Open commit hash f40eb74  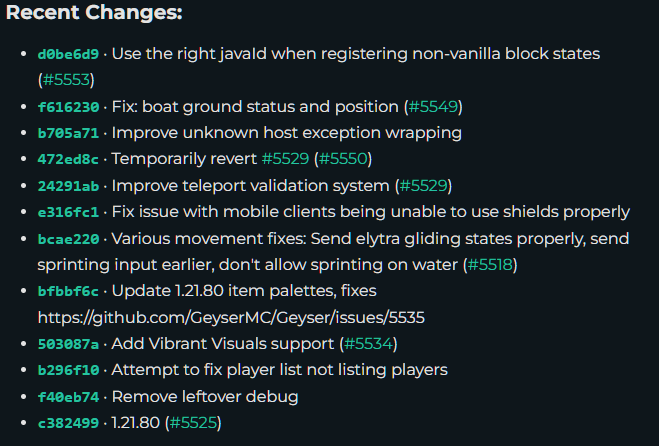coord(68,397)
